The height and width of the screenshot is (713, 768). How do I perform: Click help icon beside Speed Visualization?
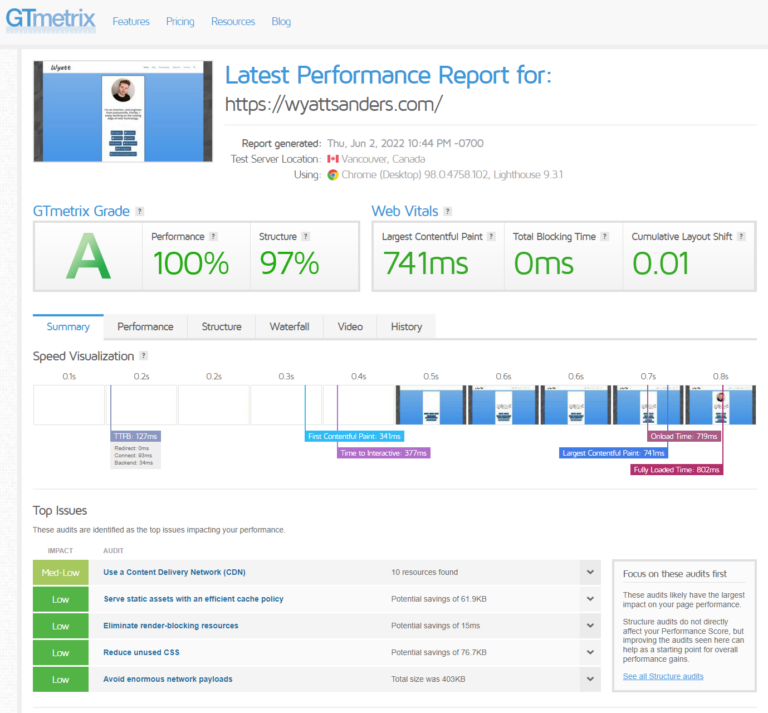click(144, 356)
